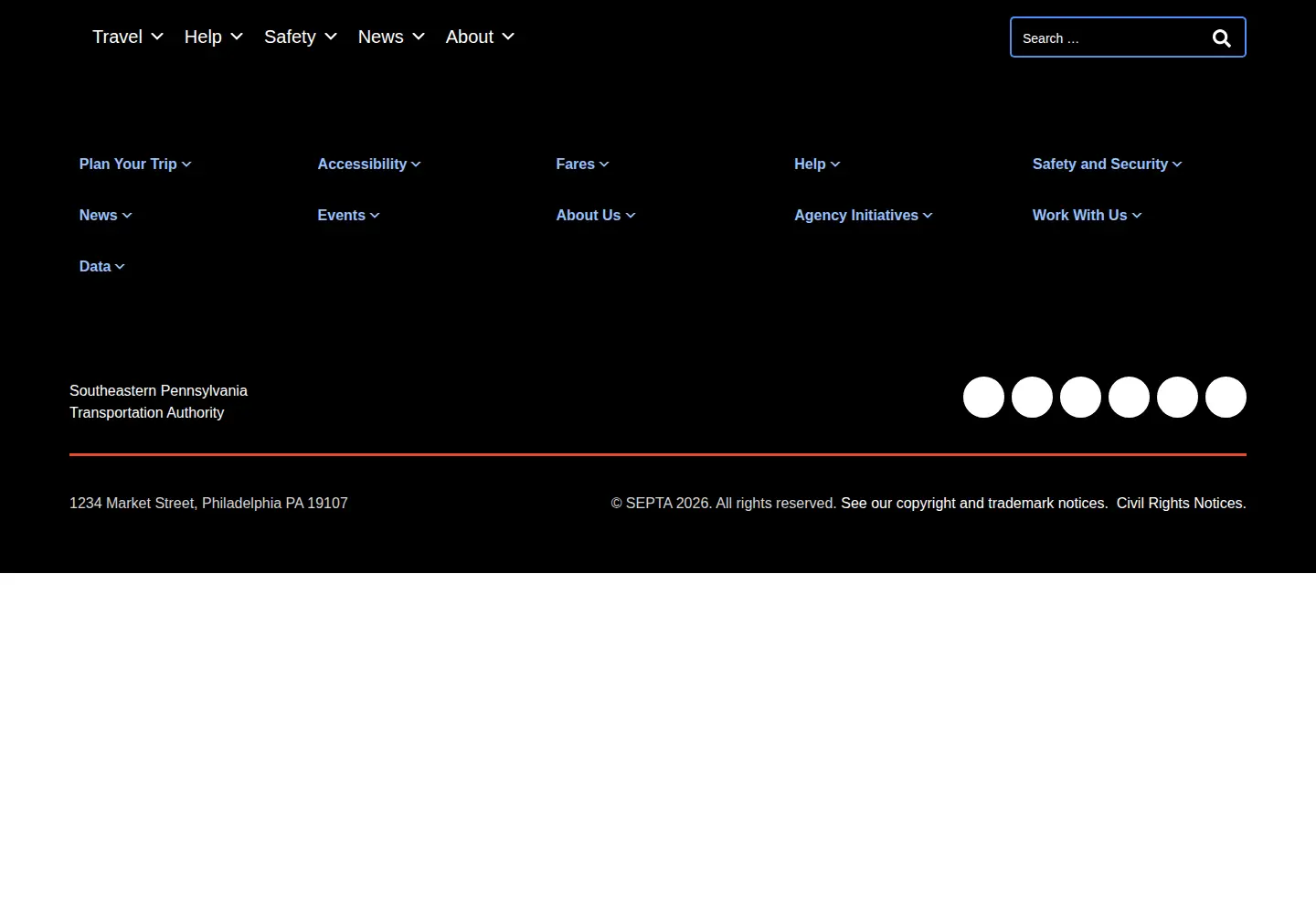
Task: Expand the Accessibility footer section
Action: click(x=369, y=165)
